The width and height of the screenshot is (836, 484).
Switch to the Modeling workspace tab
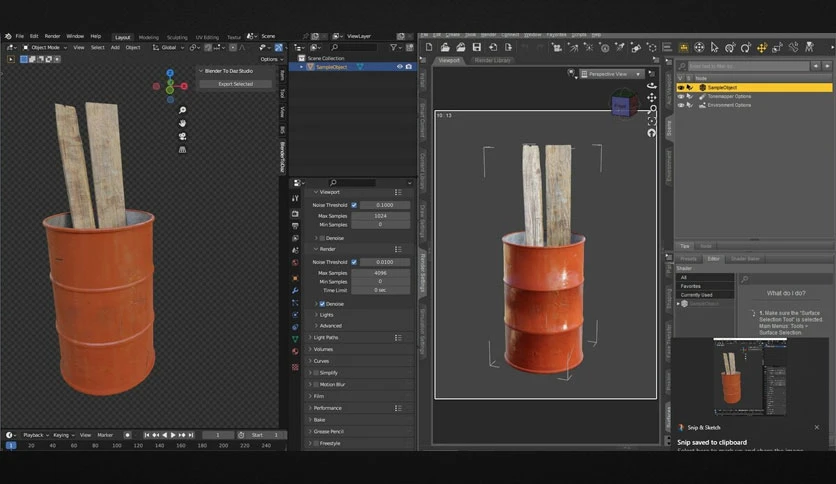tap(149, 37)
